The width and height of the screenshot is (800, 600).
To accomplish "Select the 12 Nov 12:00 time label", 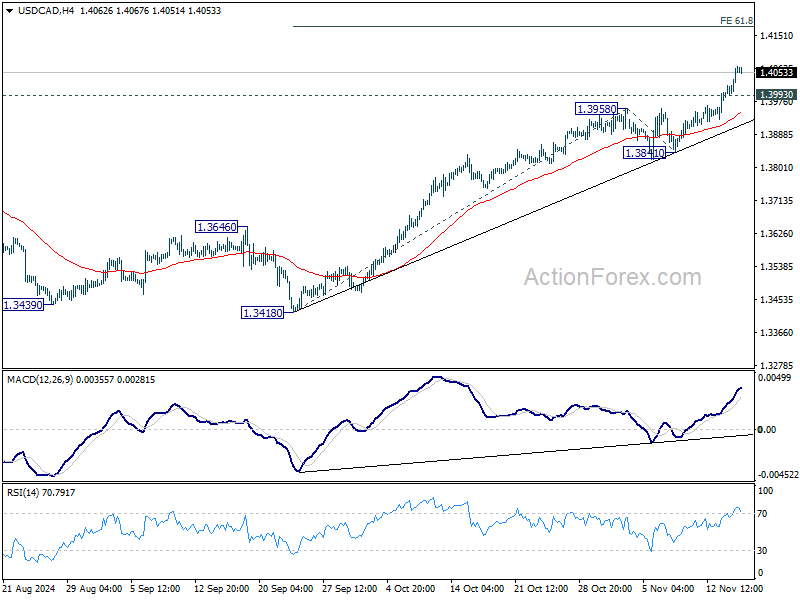I will coord(735,589).
